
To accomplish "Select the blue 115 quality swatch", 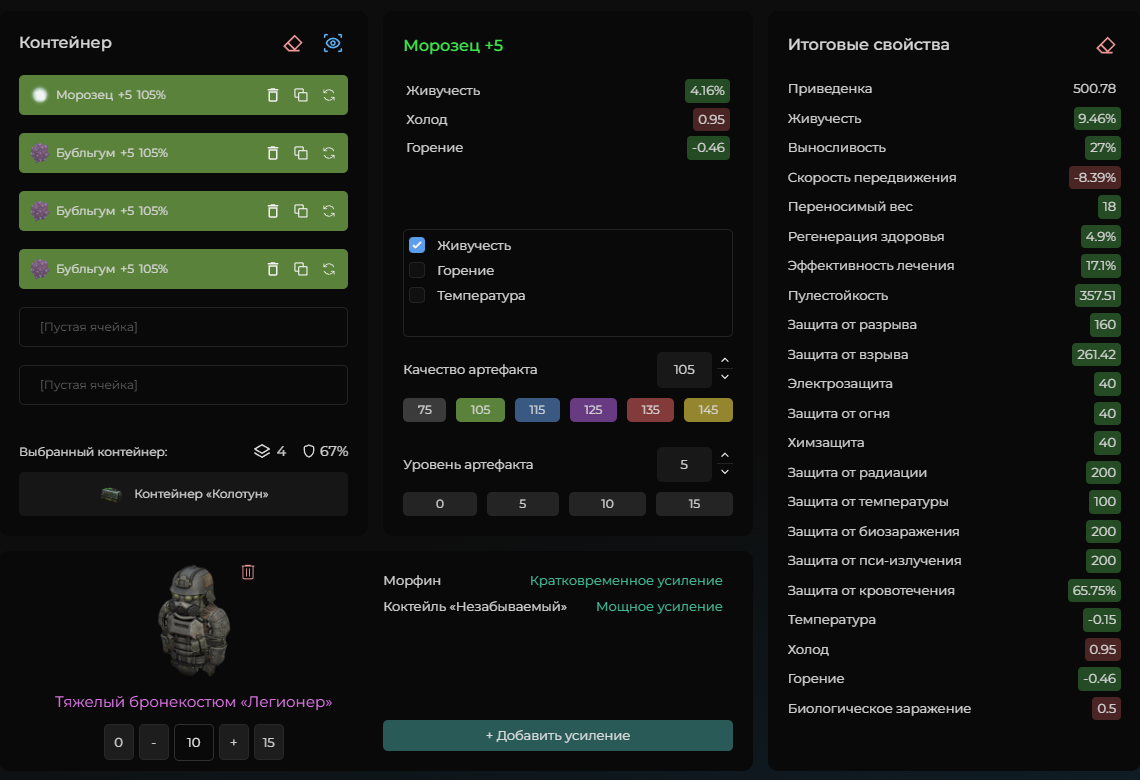I will pyautogui.click(x=537, y=410).
